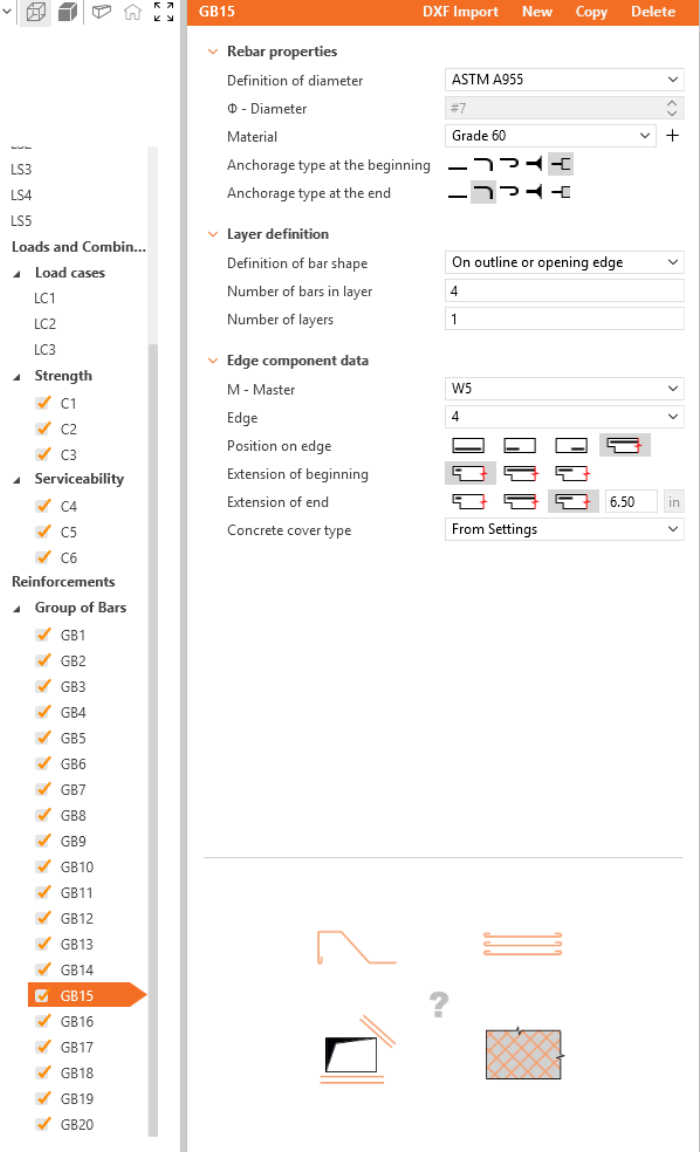Click the zoom-to-fit arrows icon
This screenshot has width=700, height=1152.
pyautogui.click(x=164, y=13)
